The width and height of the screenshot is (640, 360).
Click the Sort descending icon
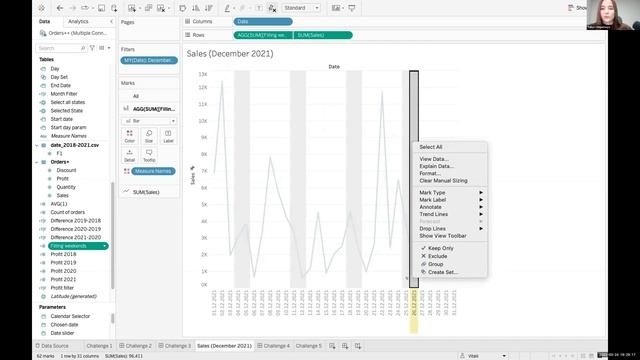click(x=209, y=8)
